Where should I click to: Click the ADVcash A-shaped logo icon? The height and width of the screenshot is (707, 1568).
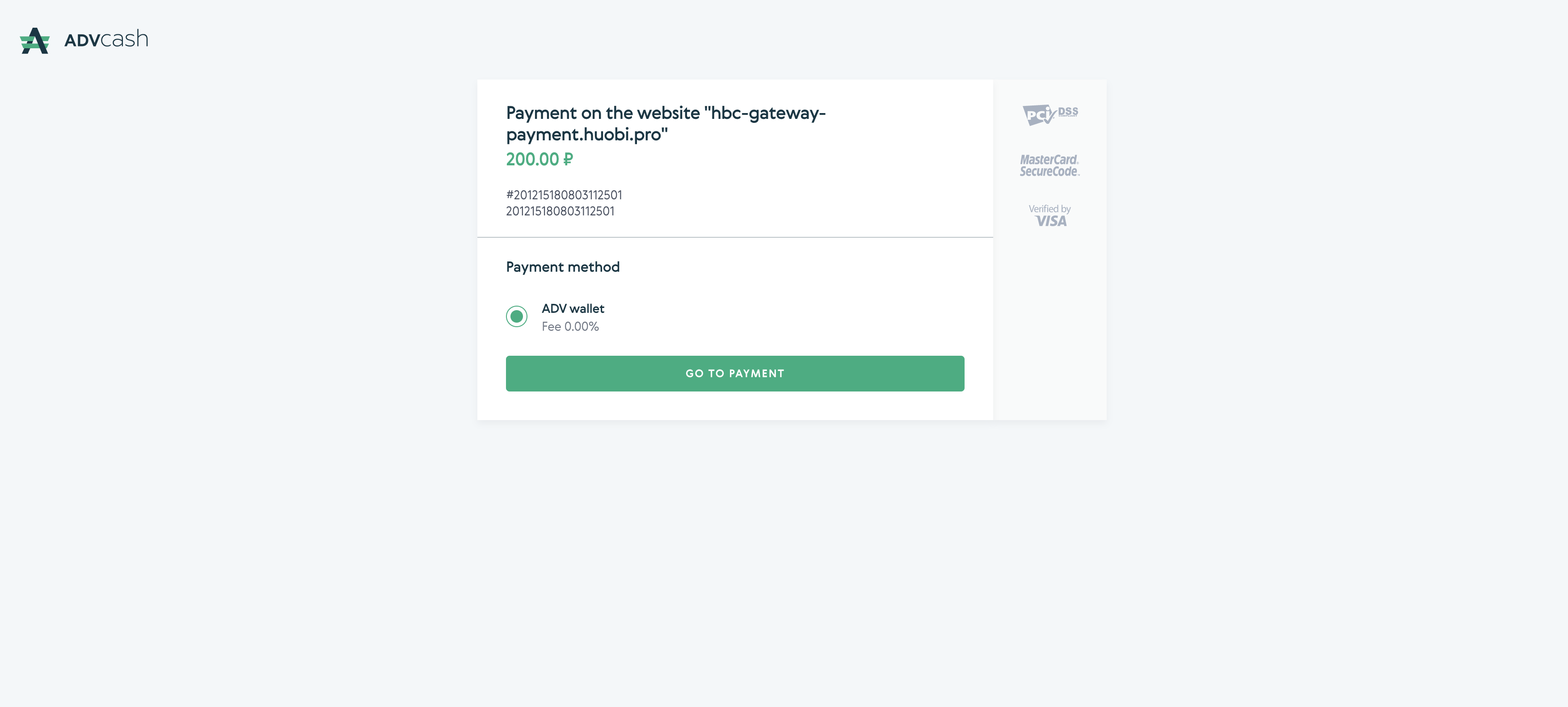click(35, 41)
